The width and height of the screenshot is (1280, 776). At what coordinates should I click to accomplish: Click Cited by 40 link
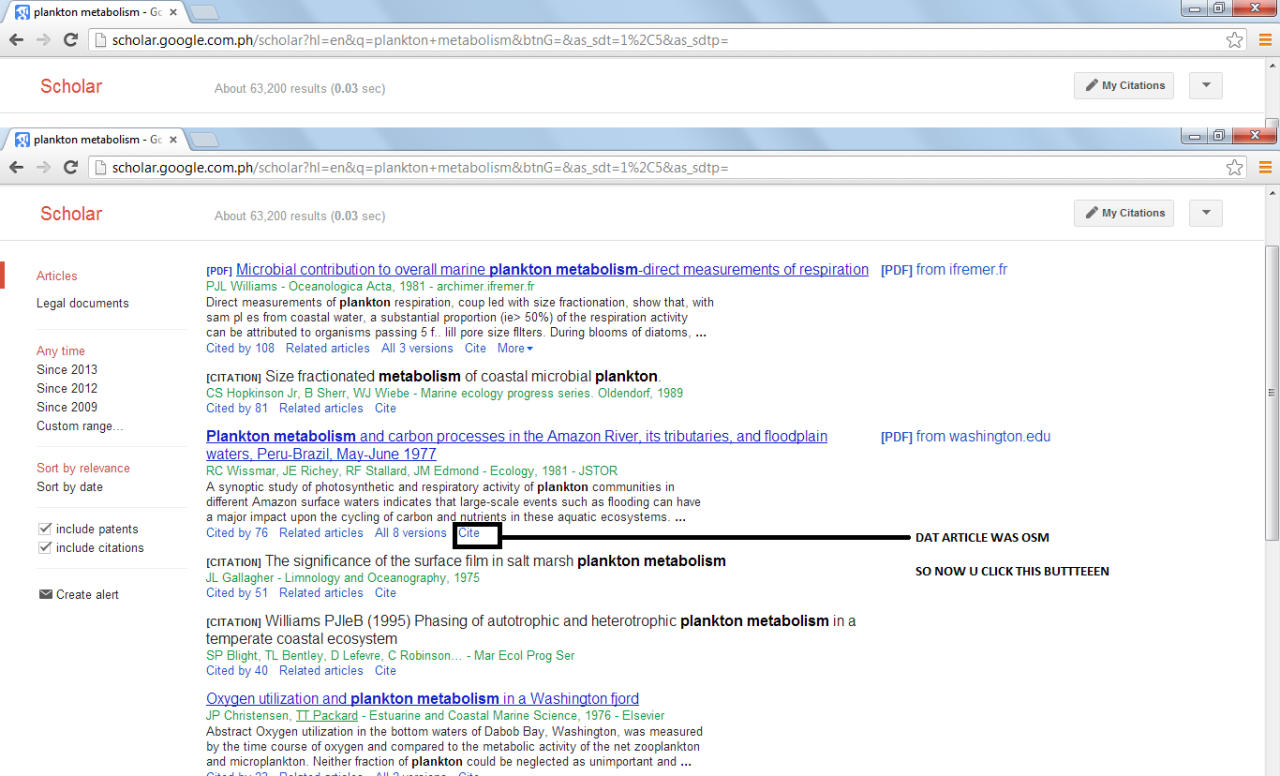[x=237, y=671]
